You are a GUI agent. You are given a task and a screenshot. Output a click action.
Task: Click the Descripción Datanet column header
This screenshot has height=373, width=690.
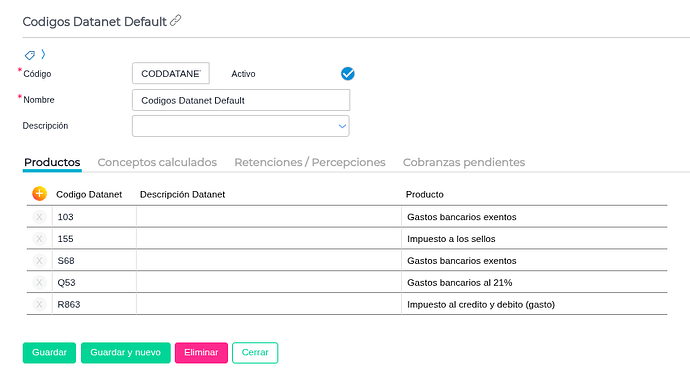click(x=182, y=194)
